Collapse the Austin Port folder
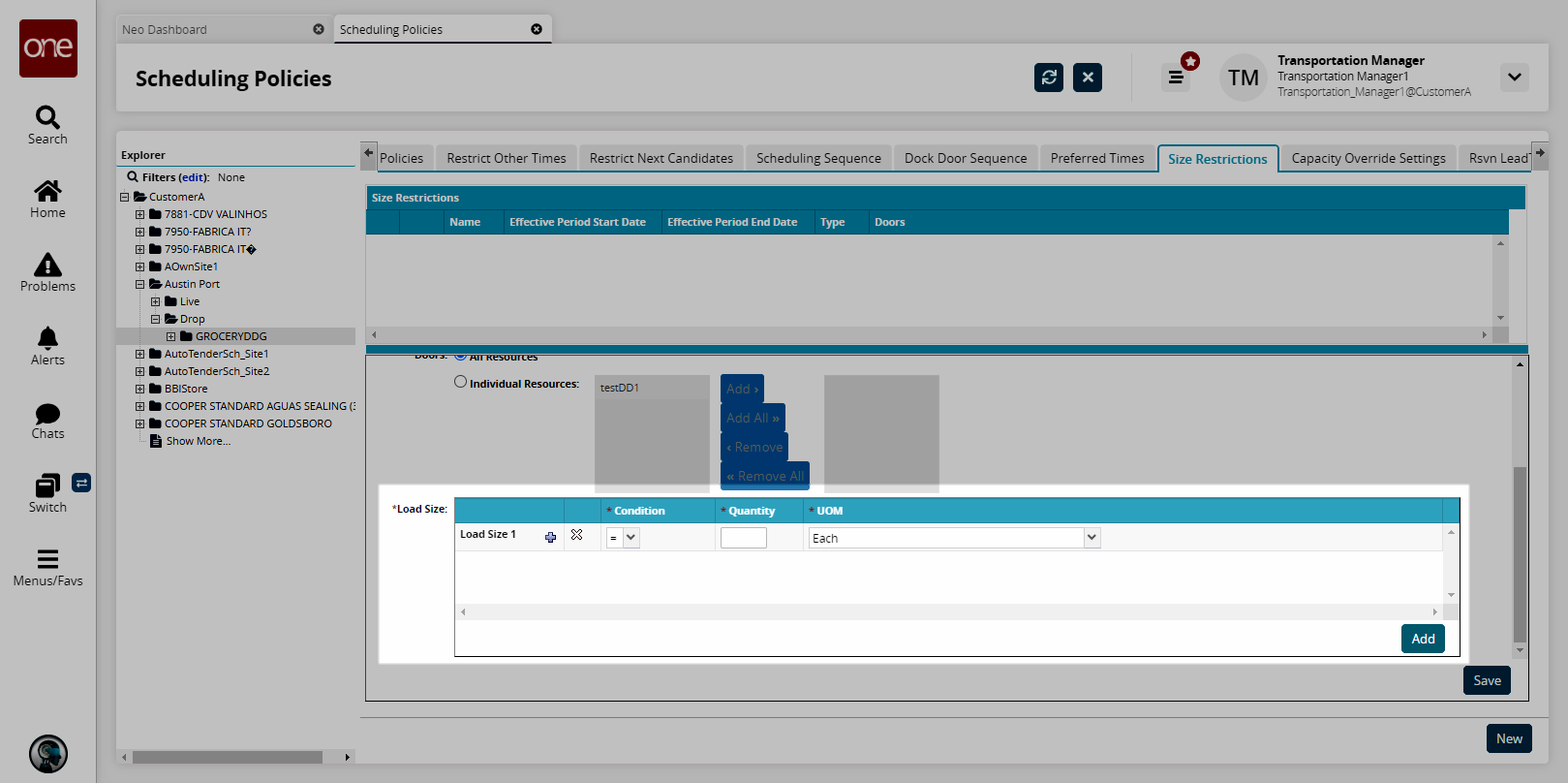The image size is (1568, 783). coord(139,284)
